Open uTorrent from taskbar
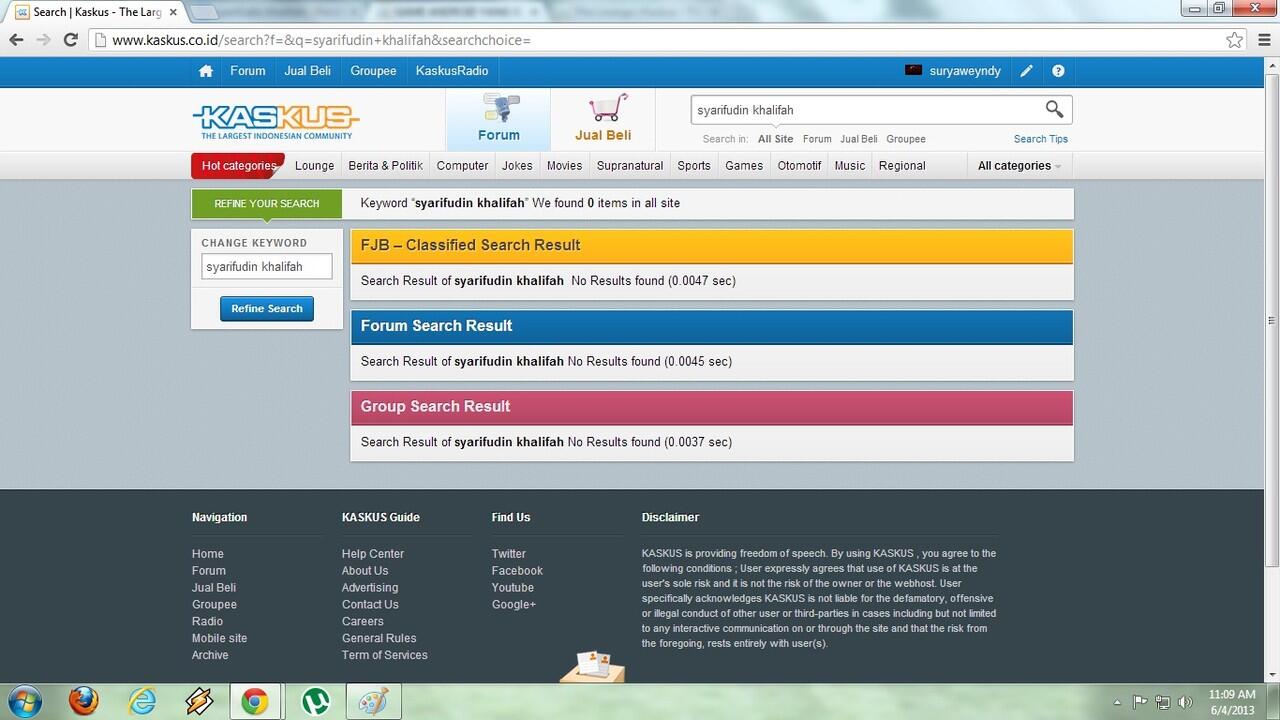Screen dimensions: 1280x720 [317, 701]
